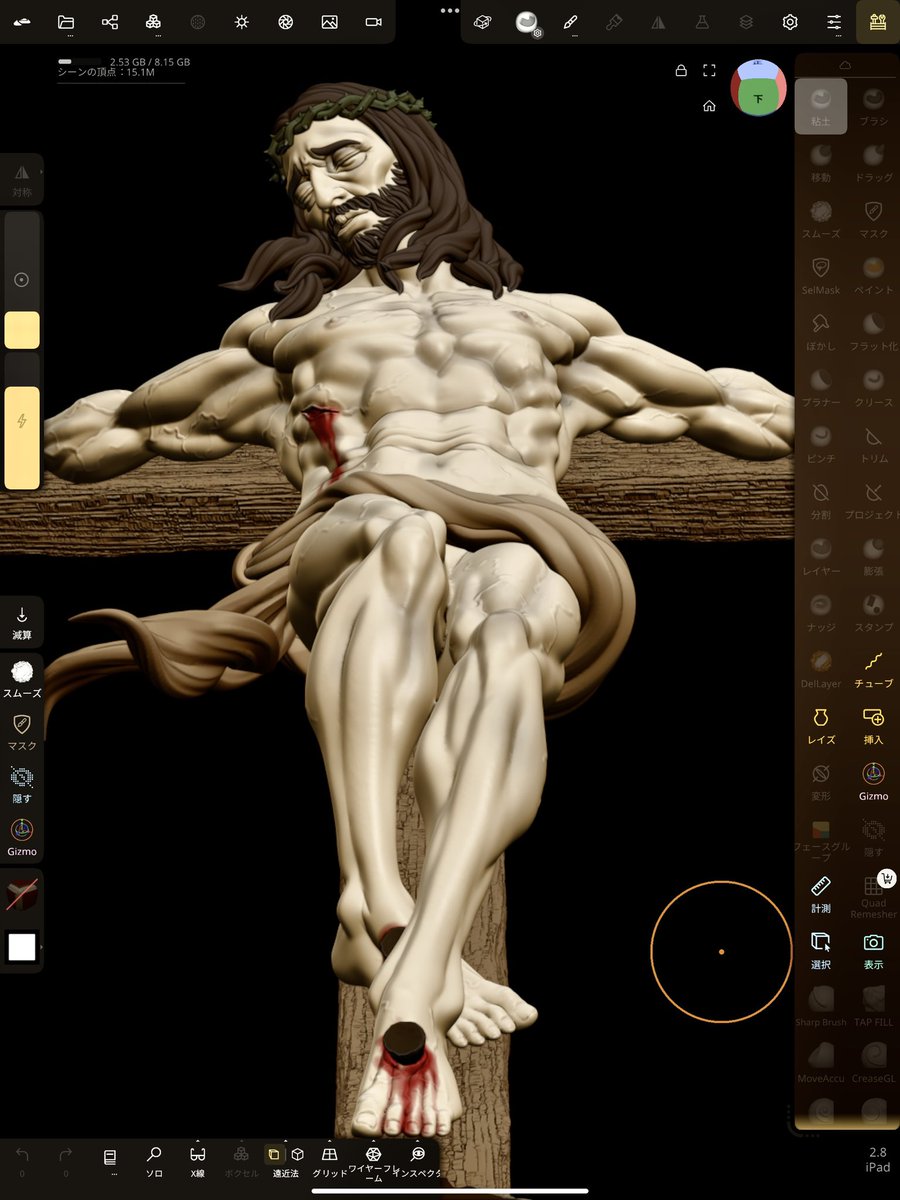This screenshot has height=1200, width=900.
Task: Open the 表示 (View) camera tool
Action: (873, 949)
